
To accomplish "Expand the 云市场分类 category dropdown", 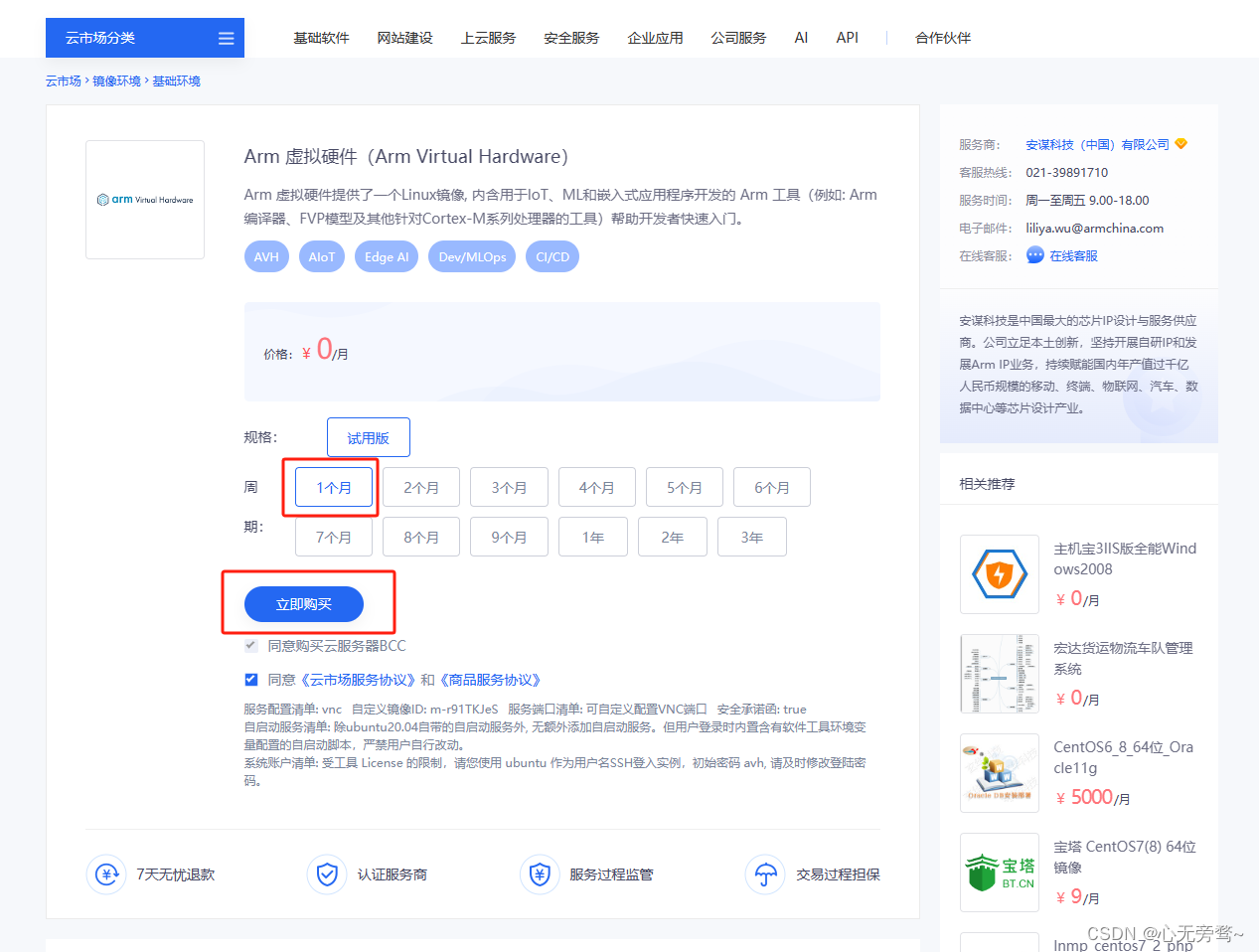I will (145, 38).
